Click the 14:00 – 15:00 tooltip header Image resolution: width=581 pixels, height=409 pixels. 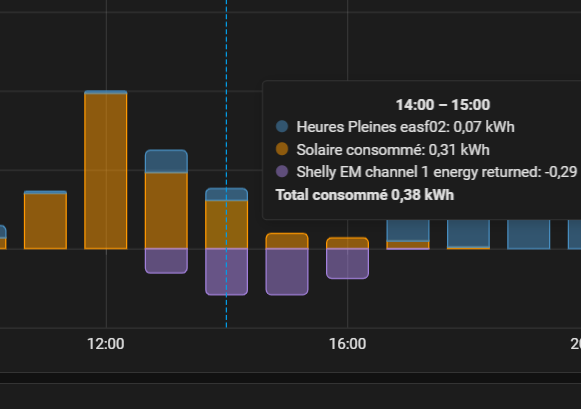tap(443, 105)
